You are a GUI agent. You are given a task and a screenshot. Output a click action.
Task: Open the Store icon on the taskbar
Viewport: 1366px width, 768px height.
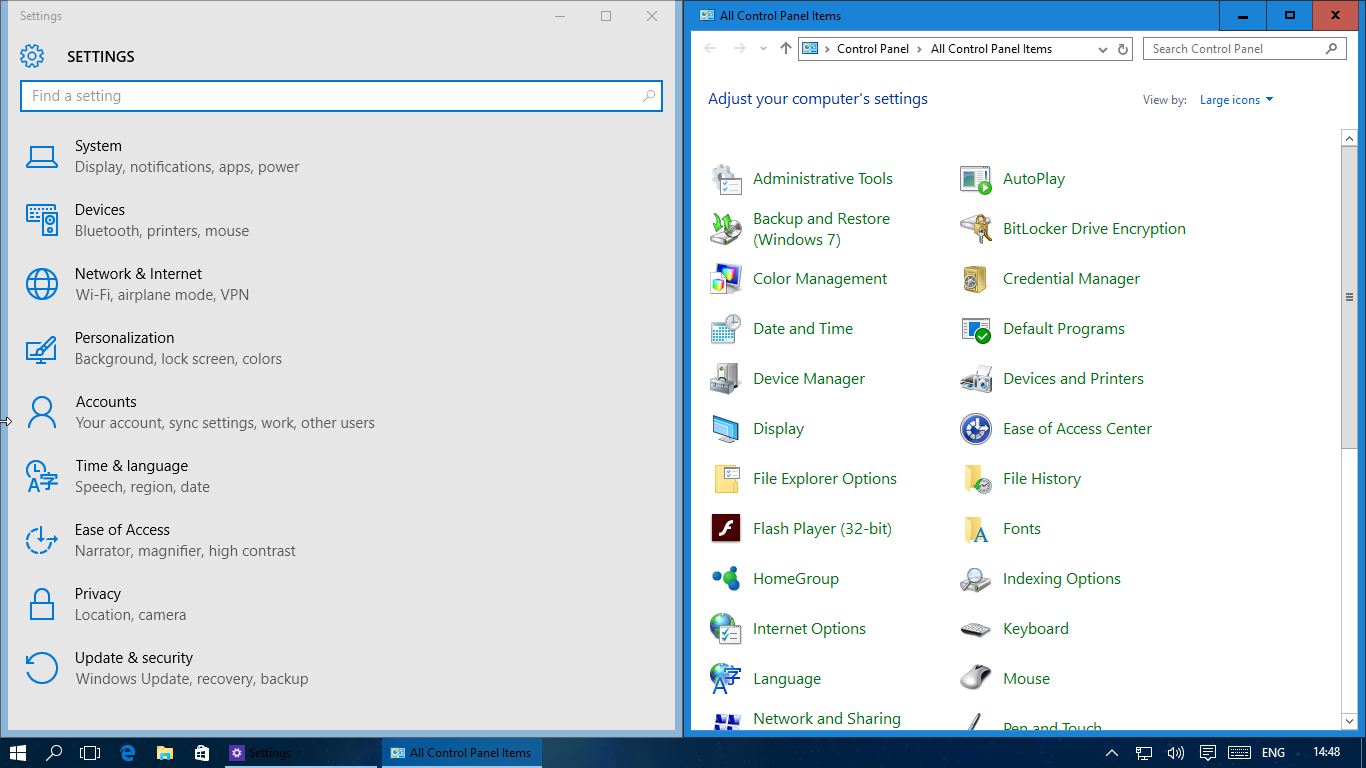coord(201,753)
